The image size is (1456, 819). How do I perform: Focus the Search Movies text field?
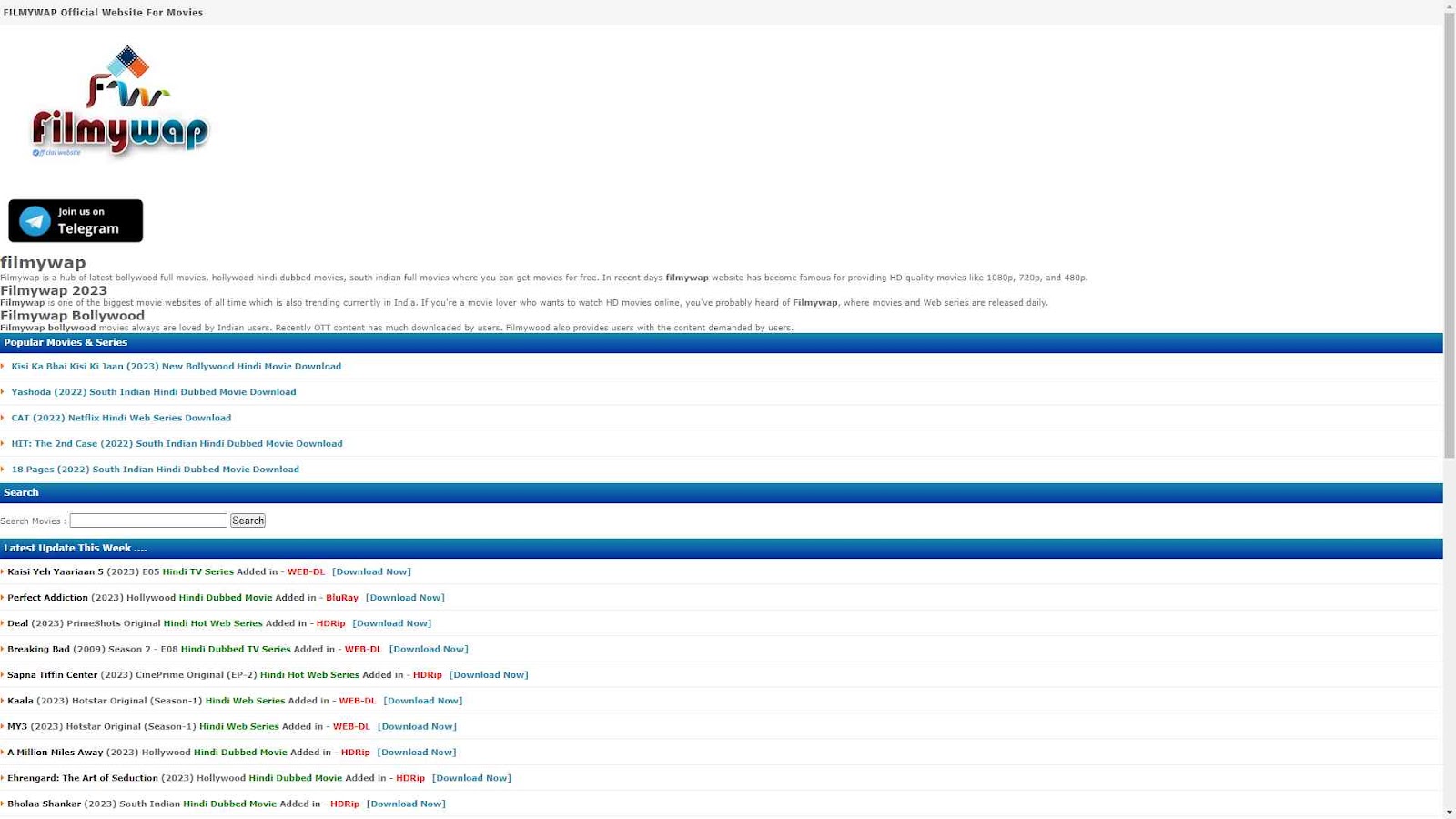148,521
